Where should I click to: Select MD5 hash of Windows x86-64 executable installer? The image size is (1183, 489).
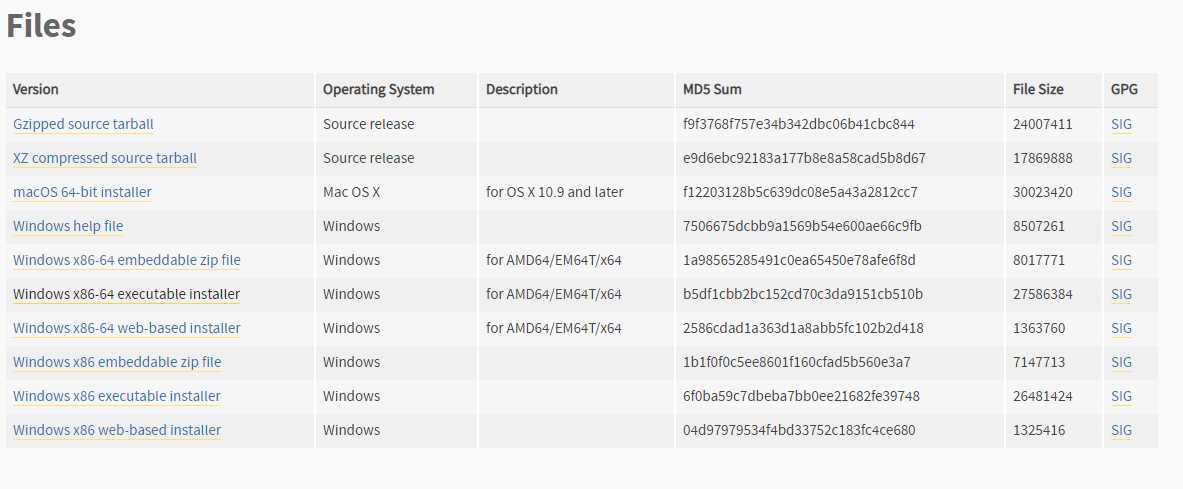click(803, 294)
